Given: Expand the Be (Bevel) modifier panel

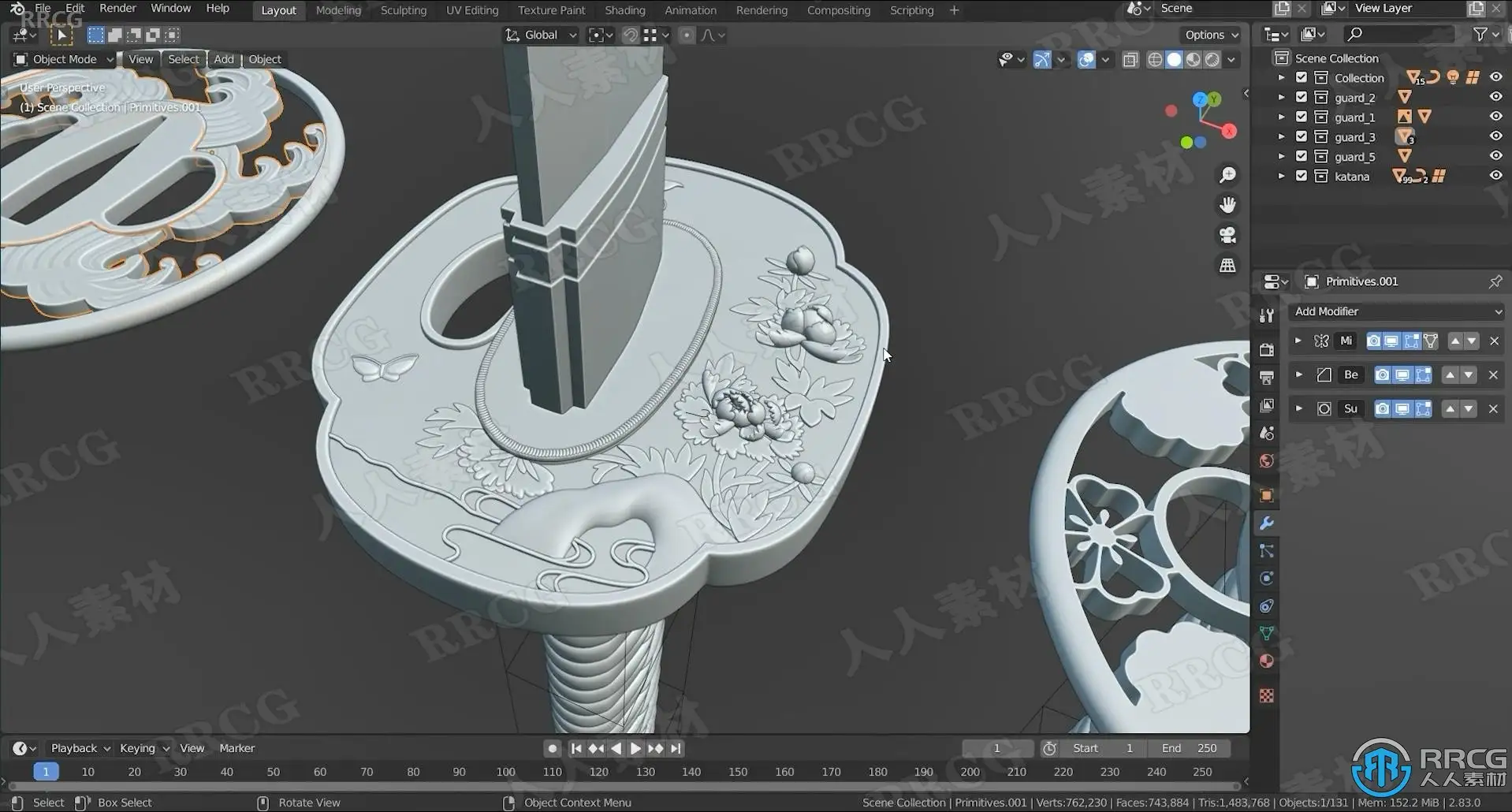Looking at the screenshot, I should 1298,374.
